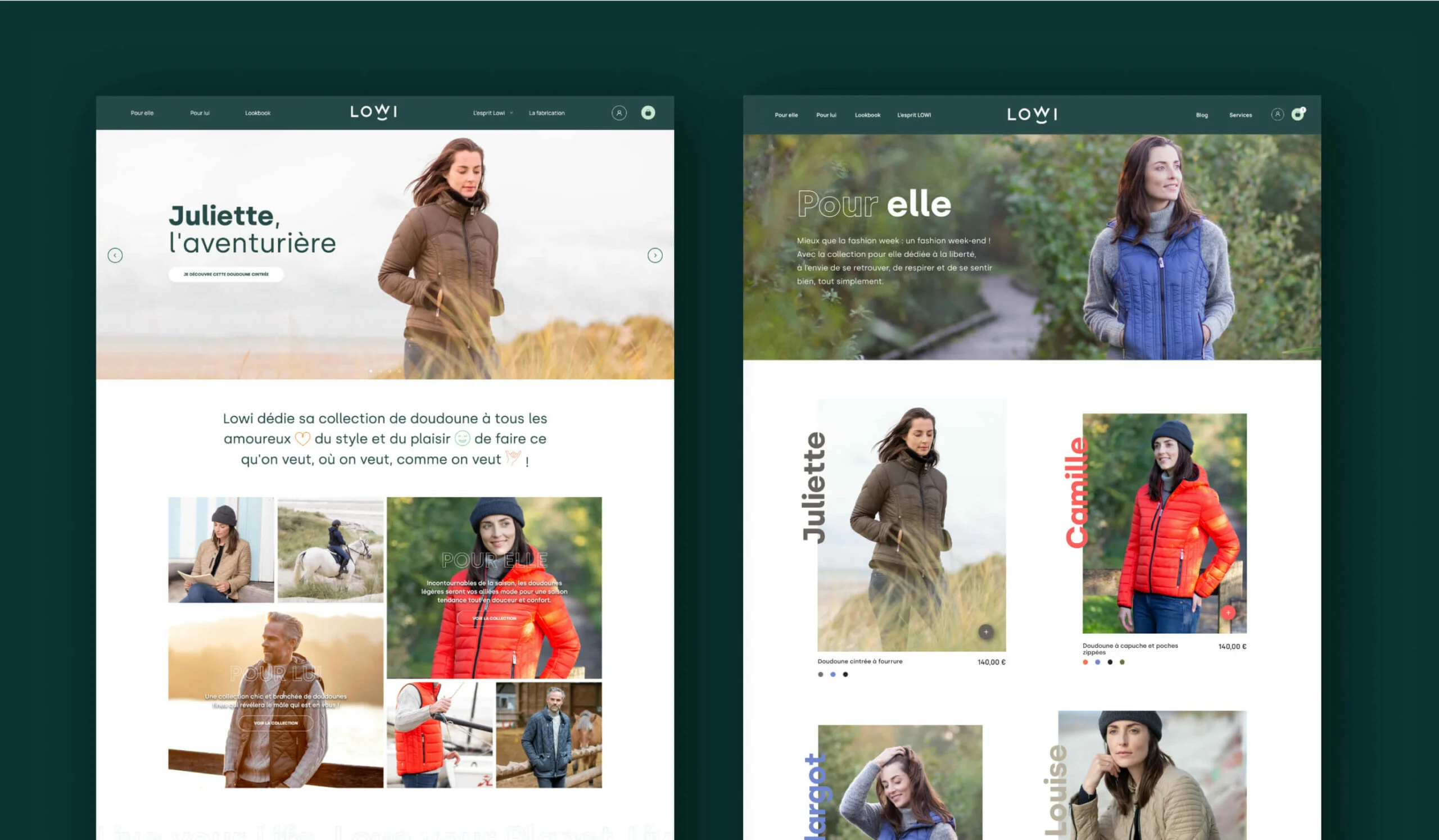This screenshot has width=1439, height=840.
Task: Open La fabrication in the home page menu
Action: [x=546, y=113]
